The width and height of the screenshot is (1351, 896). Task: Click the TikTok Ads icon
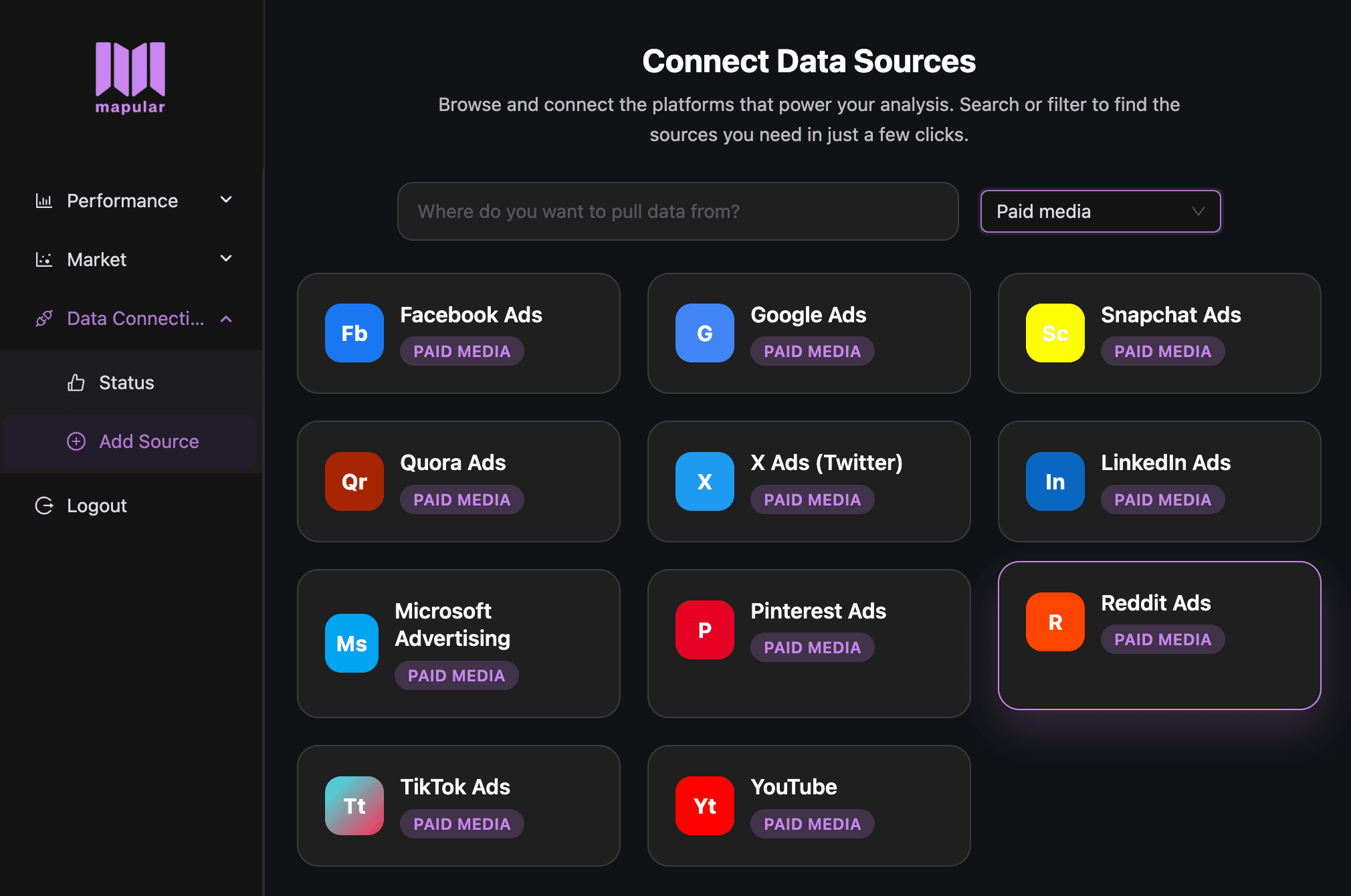[354, 806]
